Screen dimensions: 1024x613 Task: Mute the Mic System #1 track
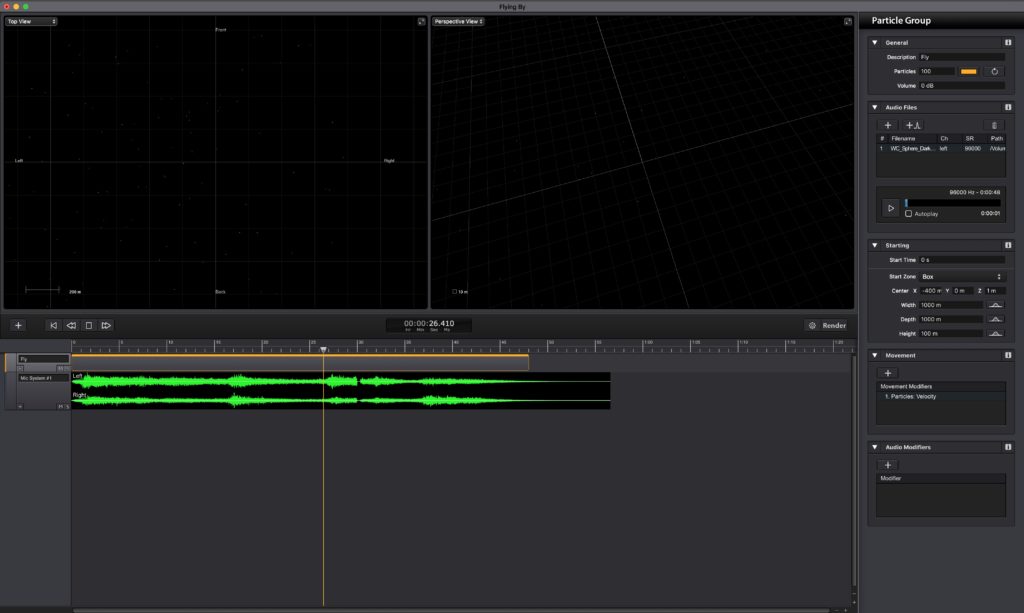tap(61, 407)
